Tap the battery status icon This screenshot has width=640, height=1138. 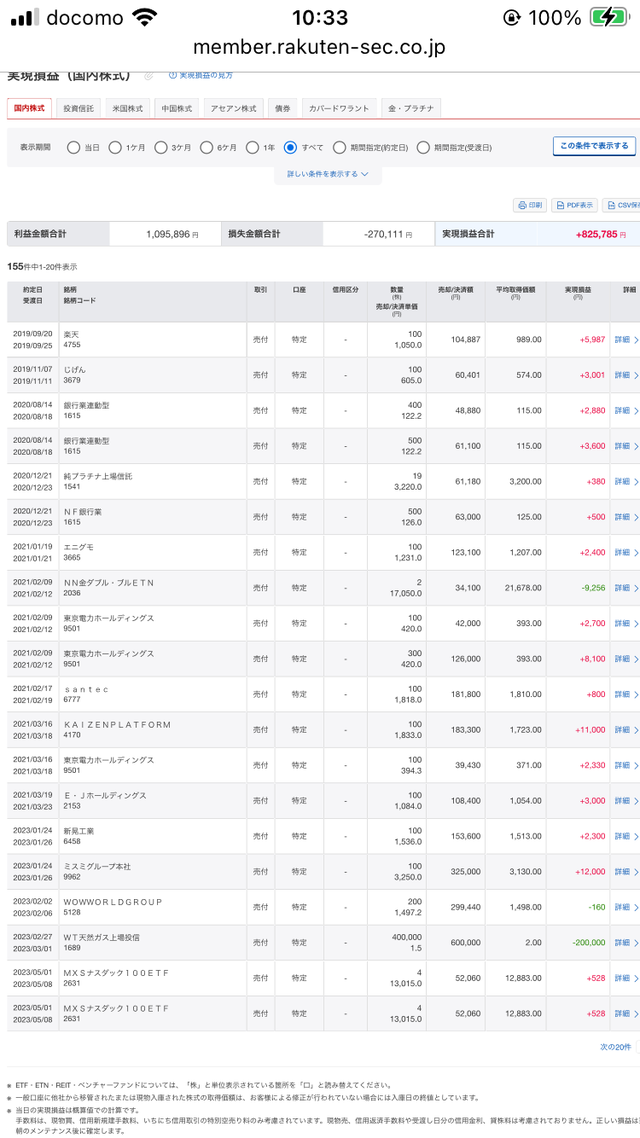608,17
